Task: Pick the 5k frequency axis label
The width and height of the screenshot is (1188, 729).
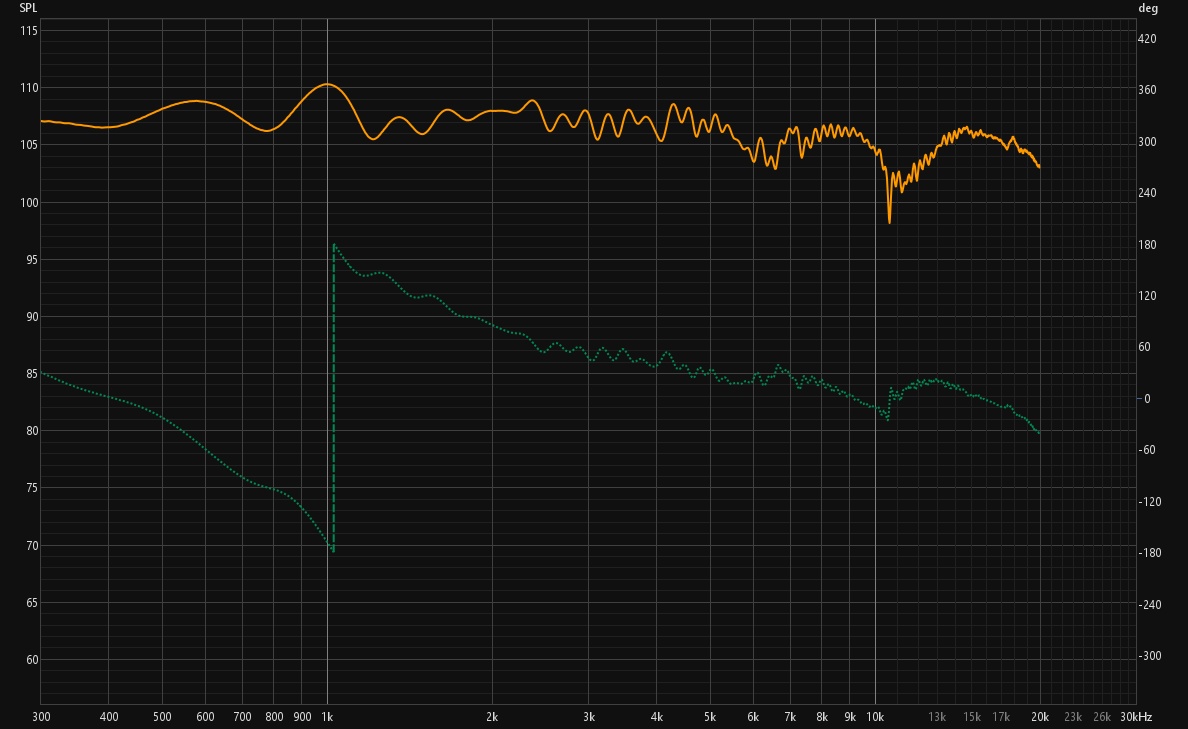Action: coord(710,717)
